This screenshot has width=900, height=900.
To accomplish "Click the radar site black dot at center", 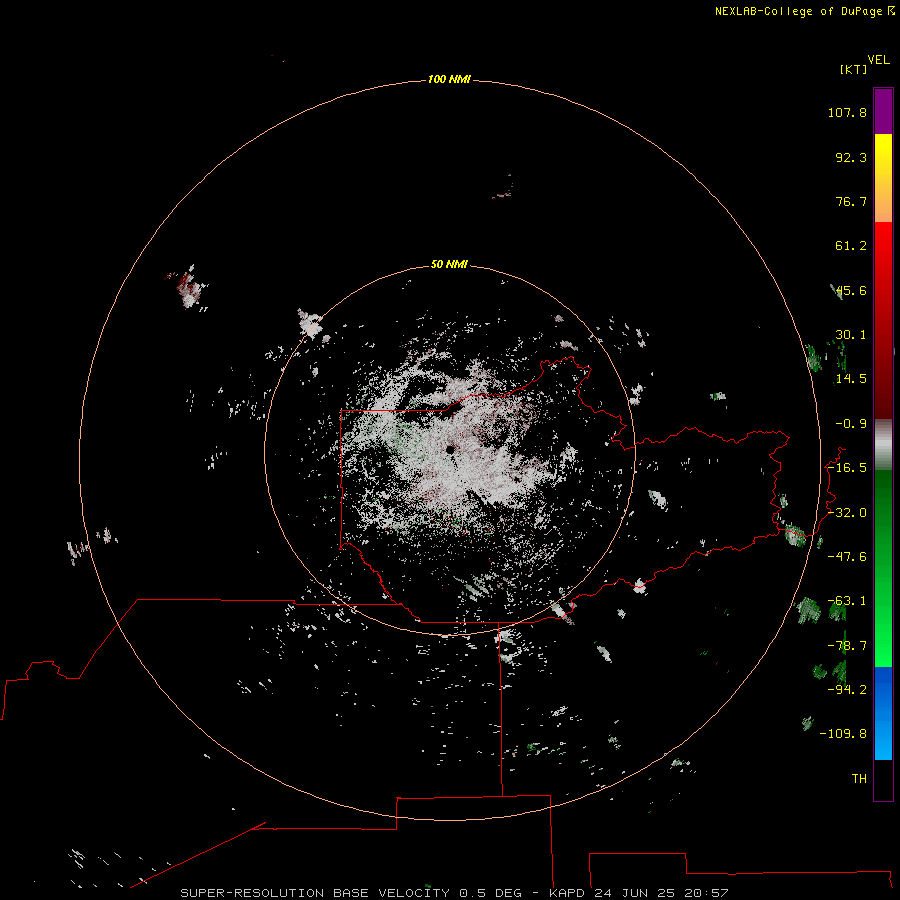I will click(x=450, y=450).
